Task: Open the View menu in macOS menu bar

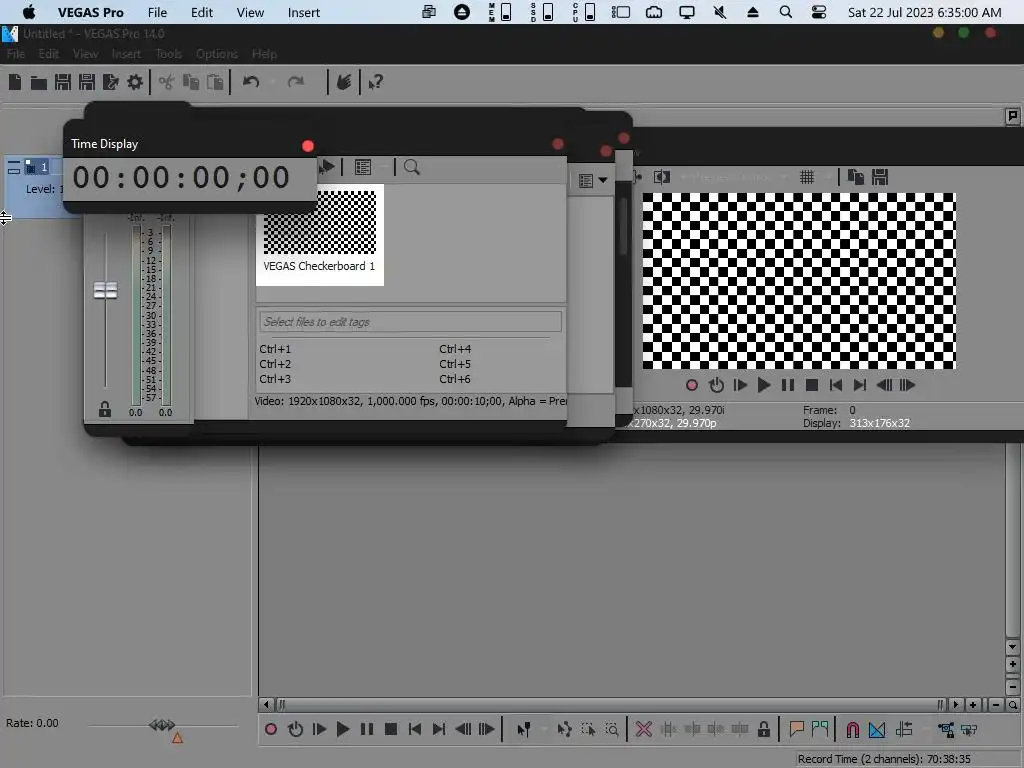Action: coord(250,12)
